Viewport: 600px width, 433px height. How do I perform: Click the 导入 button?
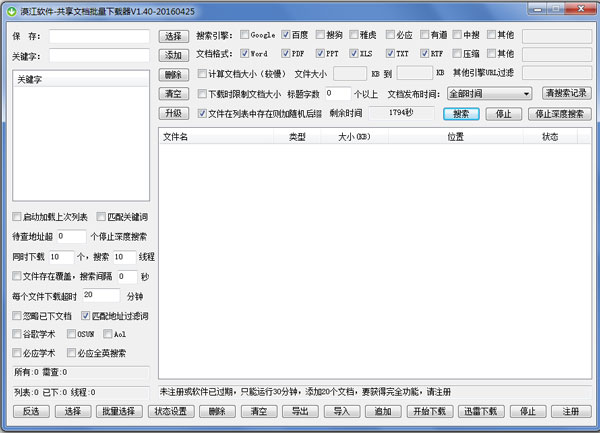click(342, 411)
